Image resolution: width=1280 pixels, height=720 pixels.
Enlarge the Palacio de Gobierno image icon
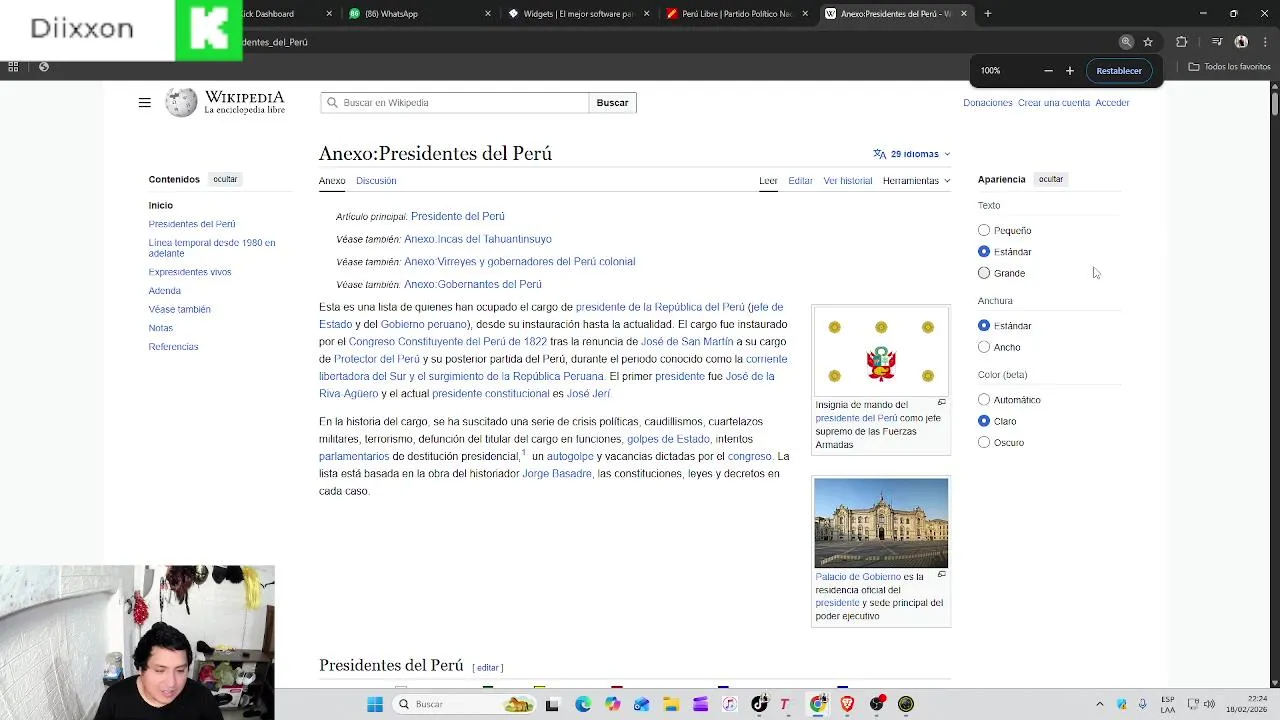(x=941, y=574)
